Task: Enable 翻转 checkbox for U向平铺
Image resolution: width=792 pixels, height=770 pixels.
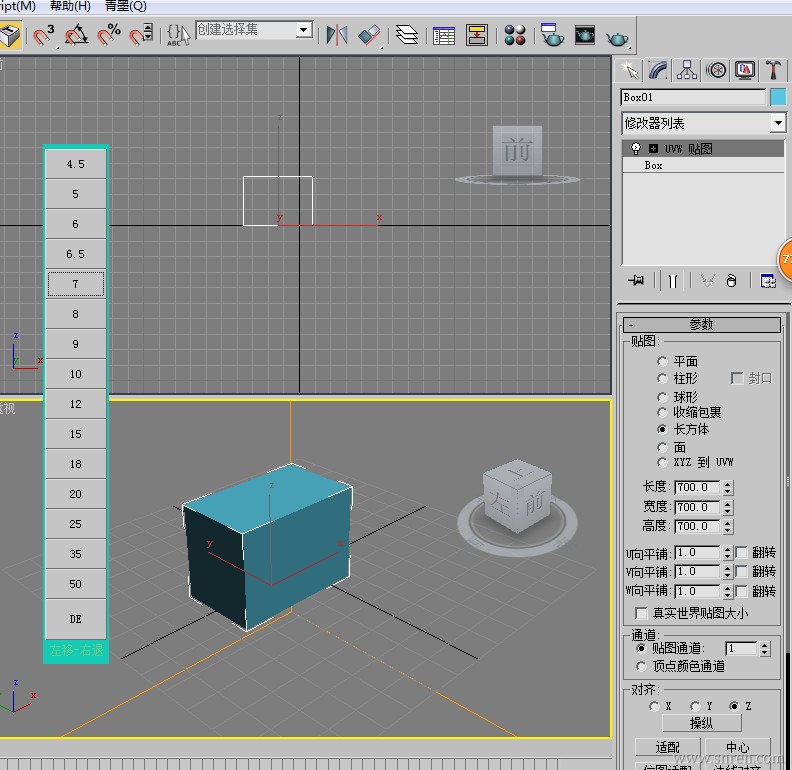Action: [741, 552]
